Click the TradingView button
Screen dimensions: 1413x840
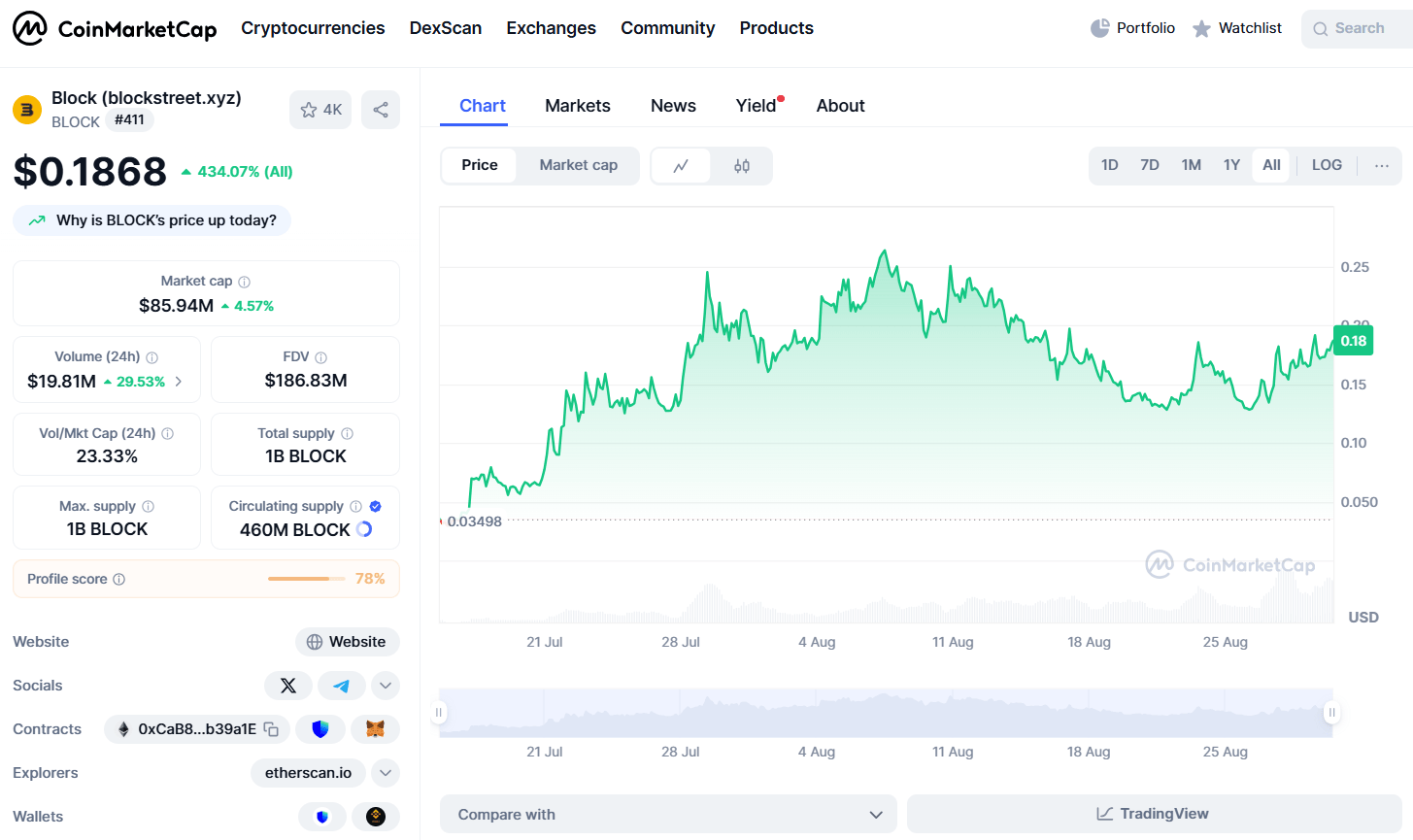coord(1154,814)
